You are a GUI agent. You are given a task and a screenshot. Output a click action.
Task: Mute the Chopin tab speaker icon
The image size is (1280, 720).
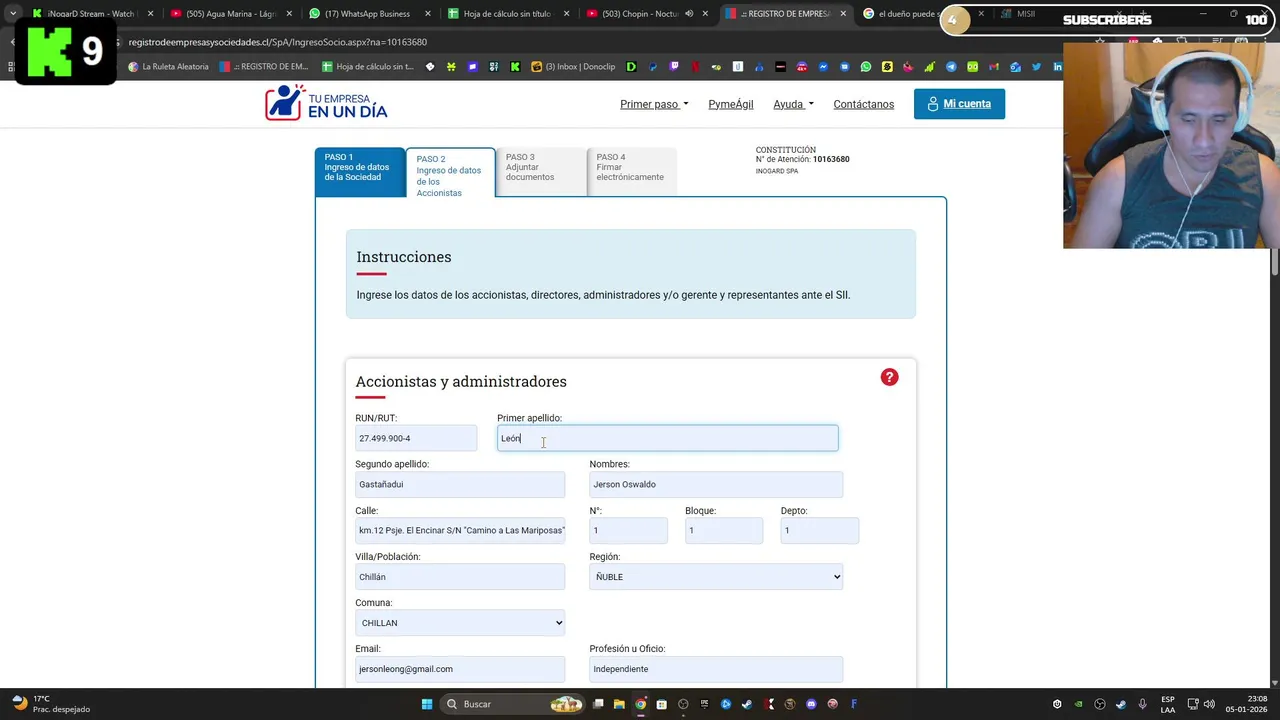point(688,14)
